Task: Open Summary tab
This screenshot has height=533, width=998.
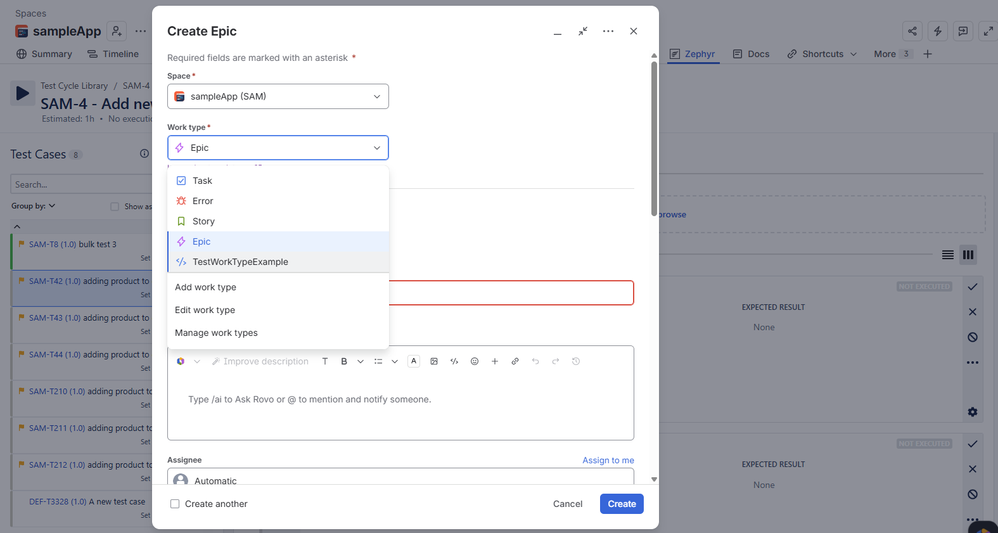Action: pos(45,54)
